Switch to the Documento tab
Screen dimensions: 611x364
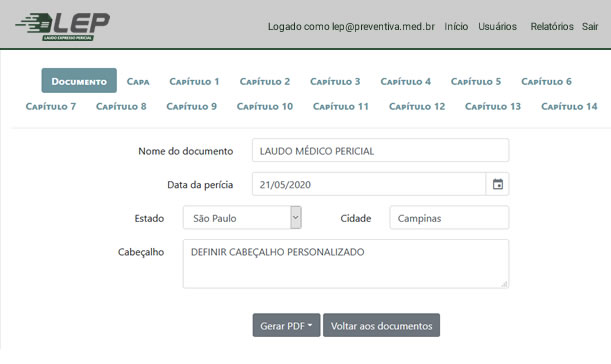79,81
